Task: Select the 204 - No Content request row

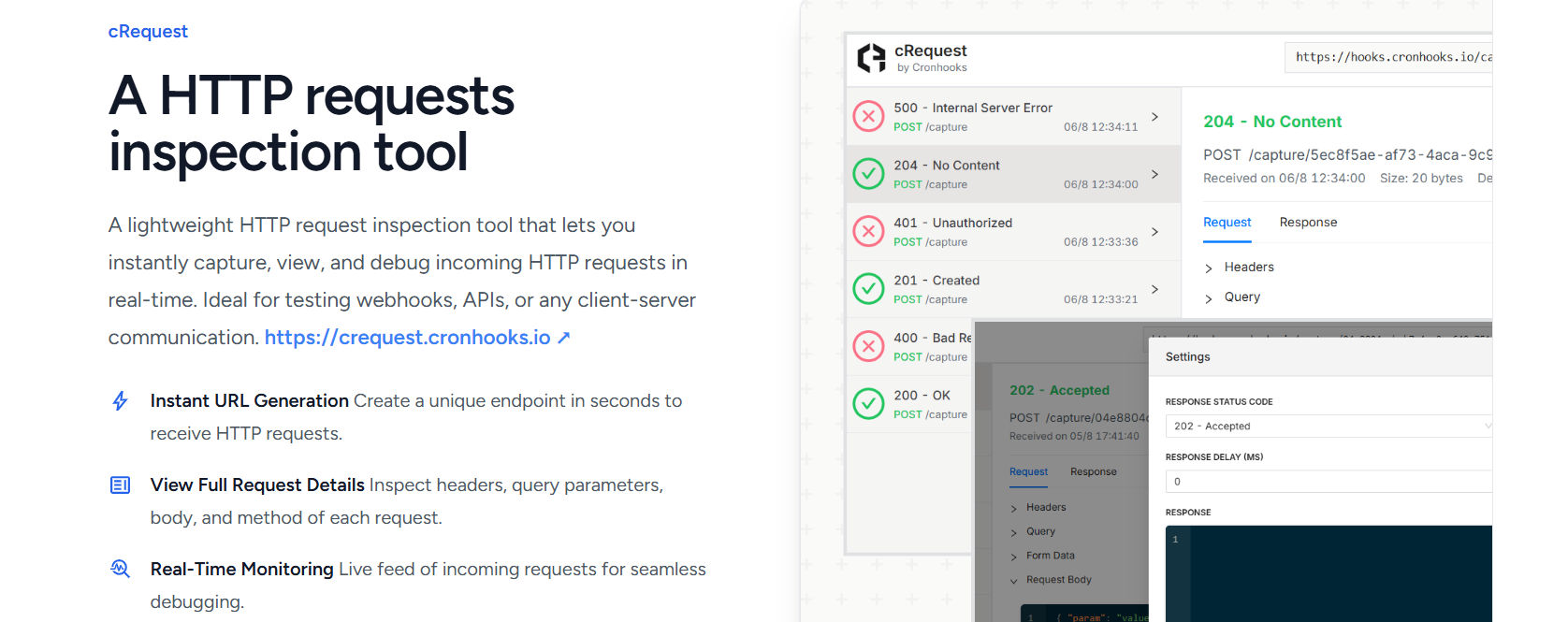Action: pos(1013,174)
